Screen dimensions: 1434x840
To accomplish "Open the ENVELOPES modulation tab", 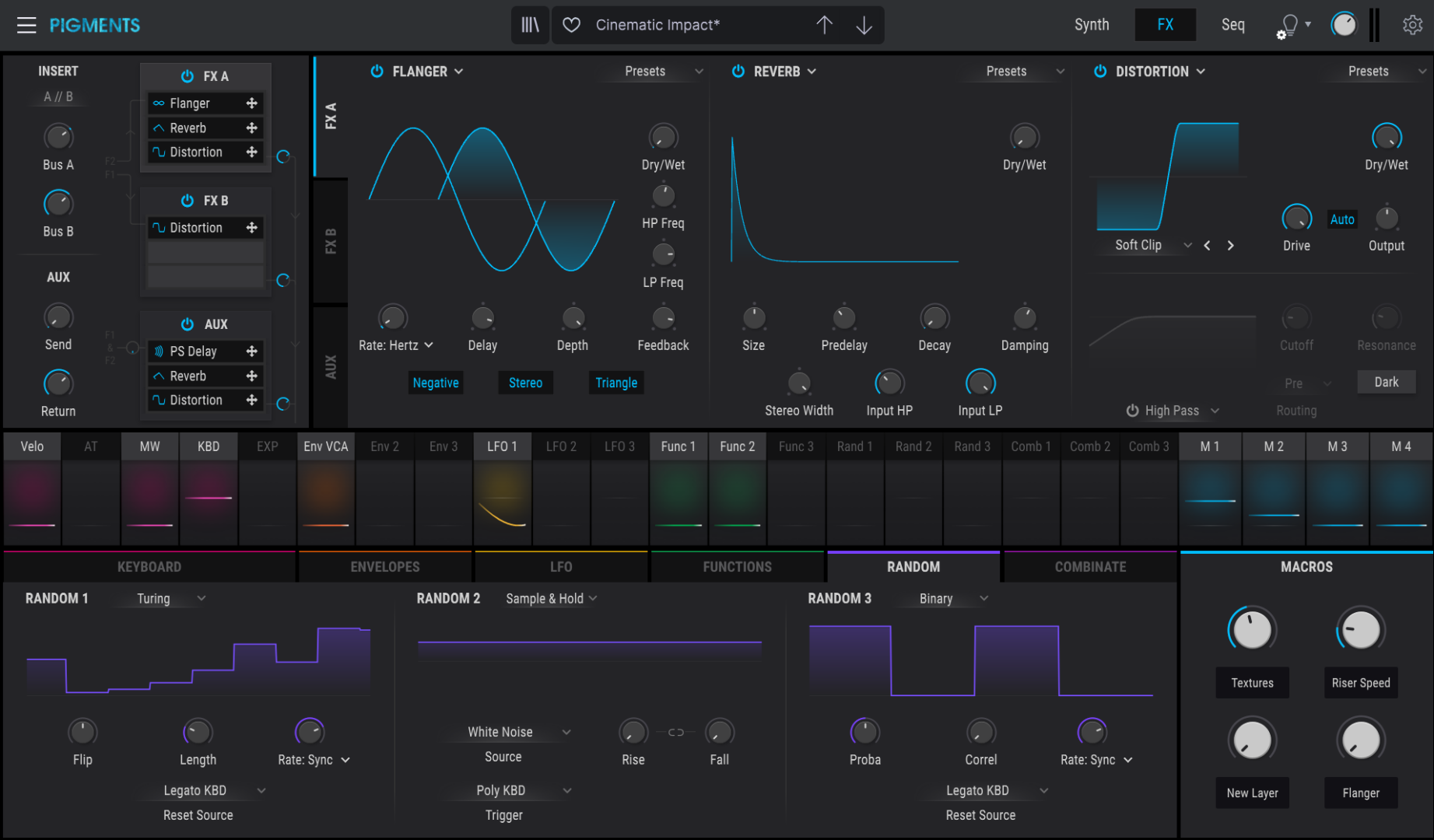I will (384, 567).
